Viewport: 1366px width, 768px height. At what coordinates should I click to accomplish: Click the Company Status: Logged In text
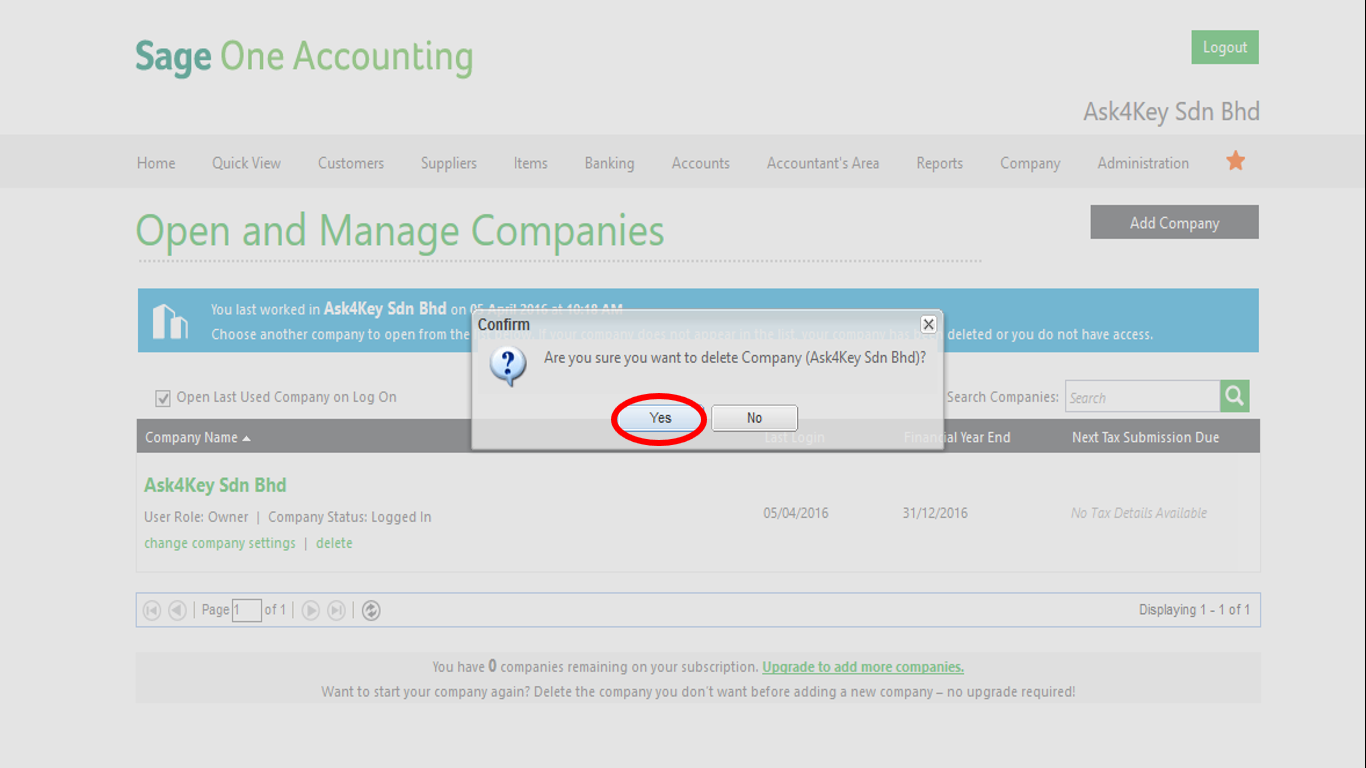[350, 517]
